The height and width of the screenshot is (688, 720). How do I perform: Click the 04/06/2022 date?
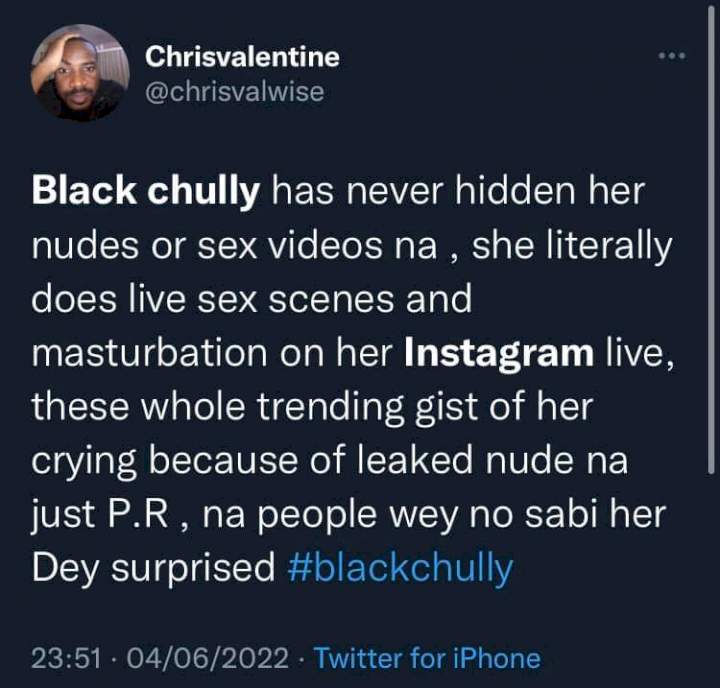click(x=208, y=658)
